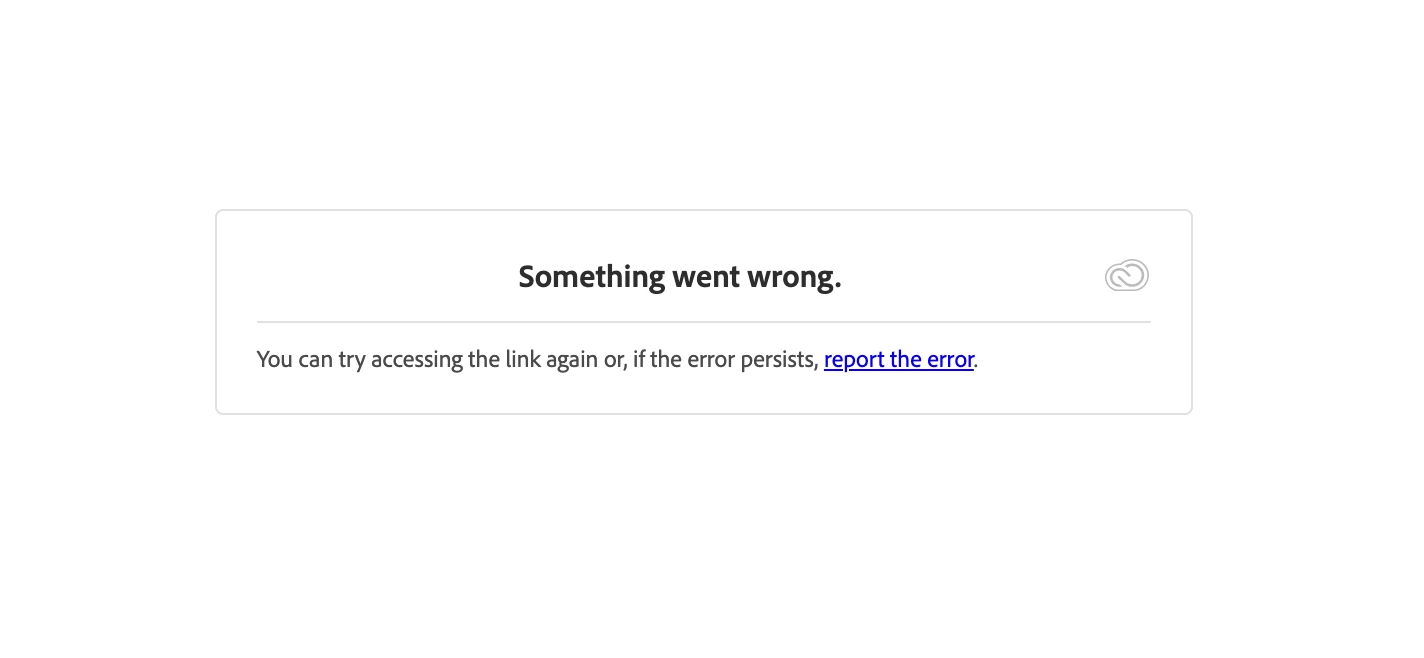Click the word "try" in the message
The height and width of the screenshot is (658, 1424).
pyautogui.click(x=352, y=360)
